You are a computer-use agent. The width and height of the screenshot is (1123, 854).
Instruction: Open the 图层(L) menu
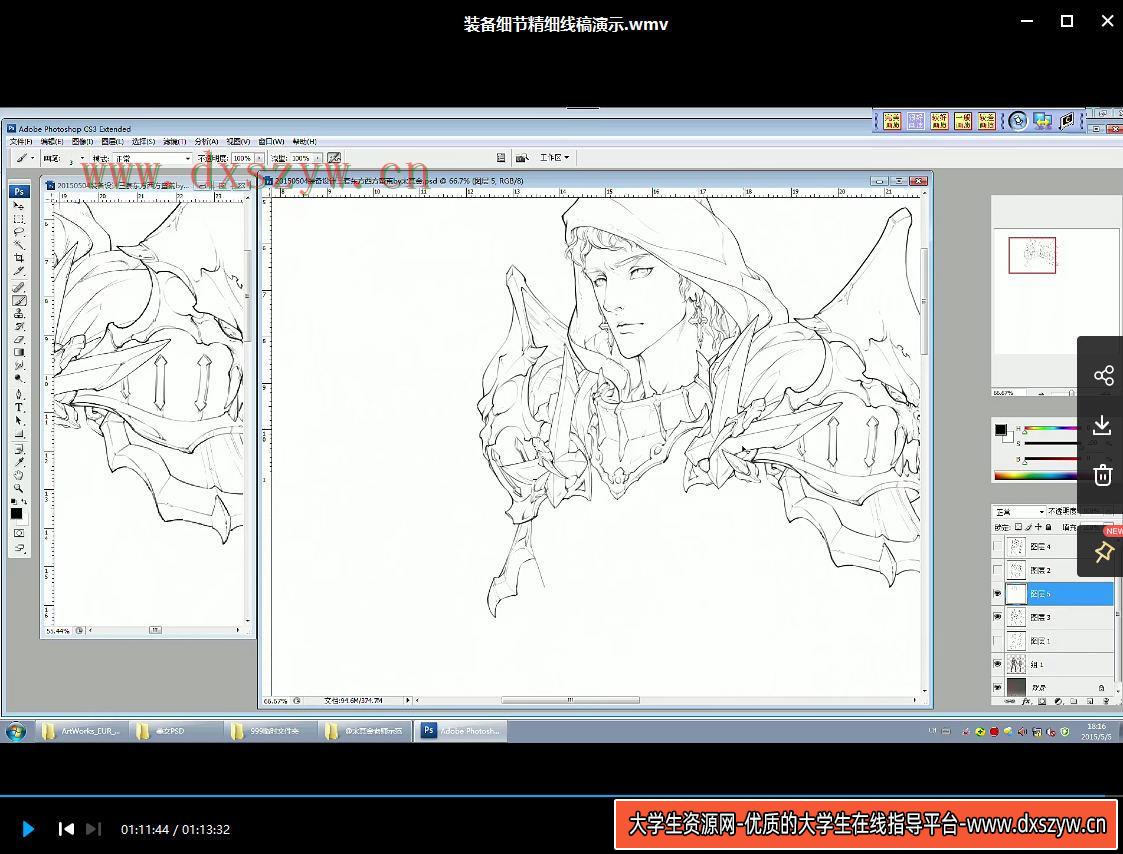[112, 142]
